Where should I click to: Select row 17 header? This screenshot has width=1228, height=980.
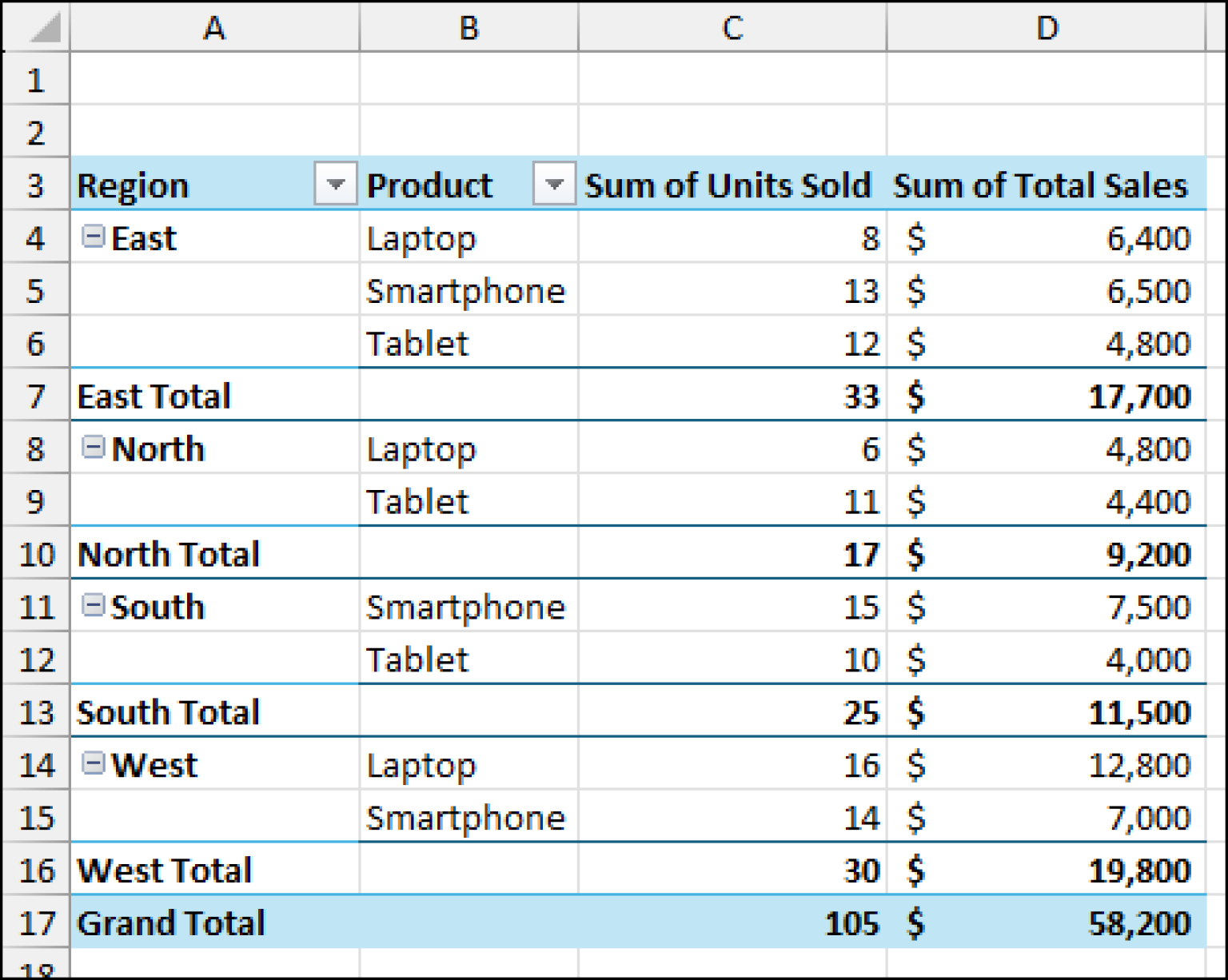point(35,923)
